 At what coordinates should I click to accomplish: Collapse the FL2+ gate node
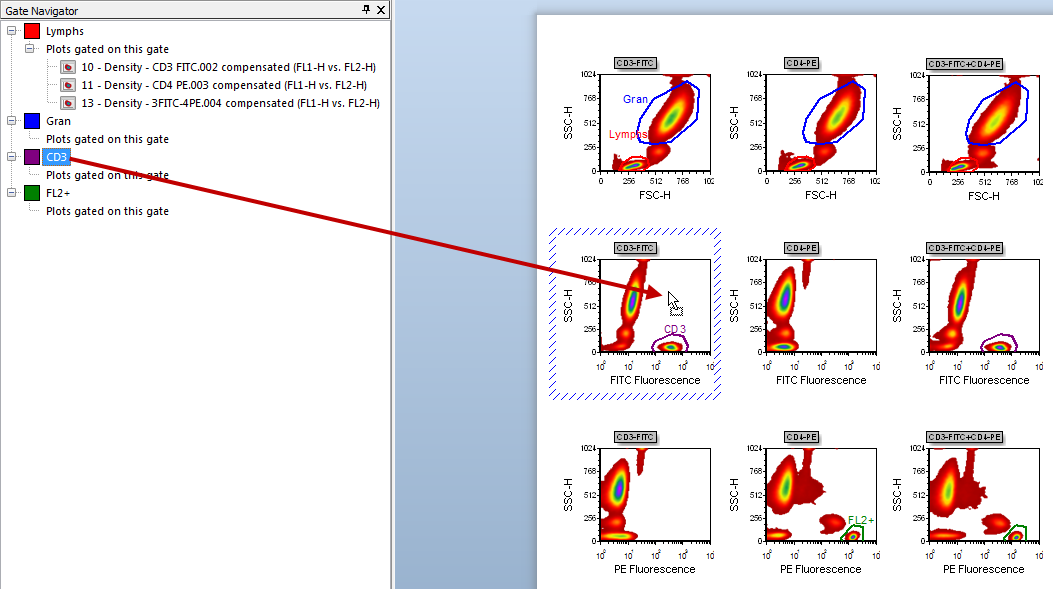click(11, 193)
